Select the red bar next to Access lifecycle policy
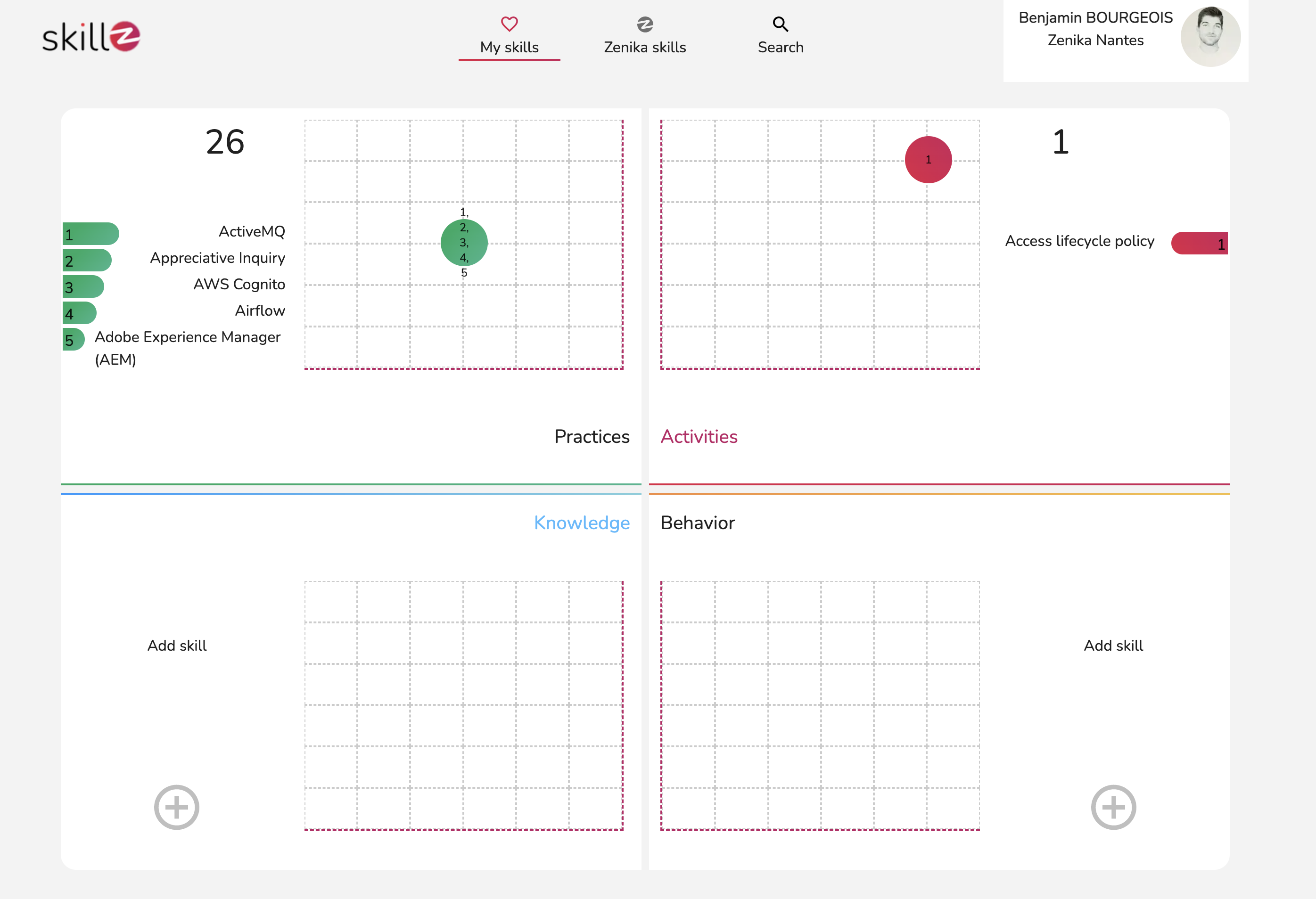 point(1199,243)
